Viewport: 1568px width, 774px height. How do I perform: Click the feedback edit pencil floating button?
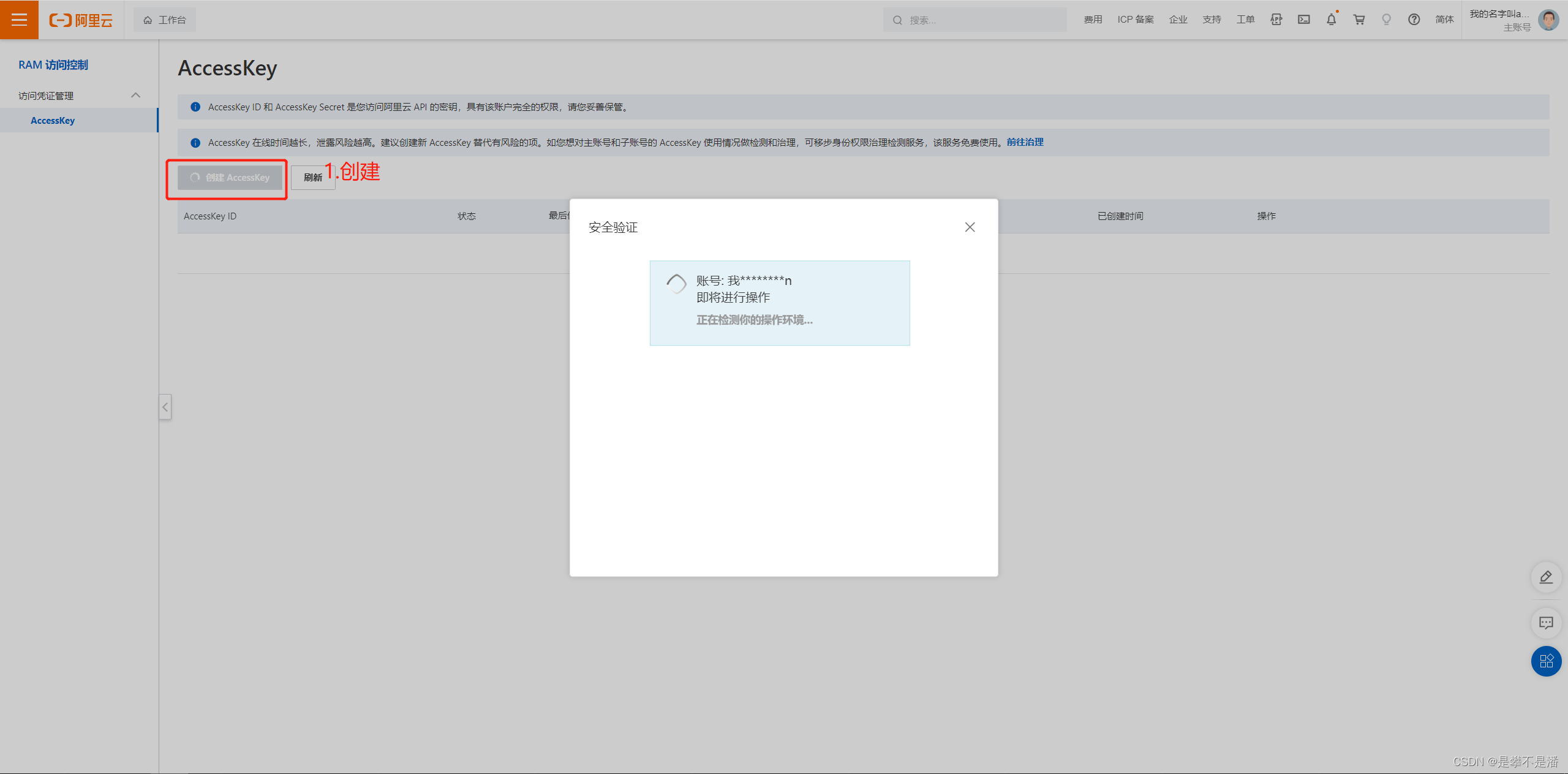point(1546,577)
